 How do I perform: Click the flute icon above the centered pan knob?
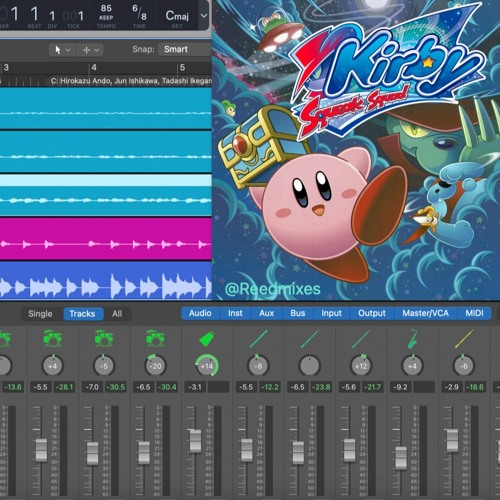310,339
